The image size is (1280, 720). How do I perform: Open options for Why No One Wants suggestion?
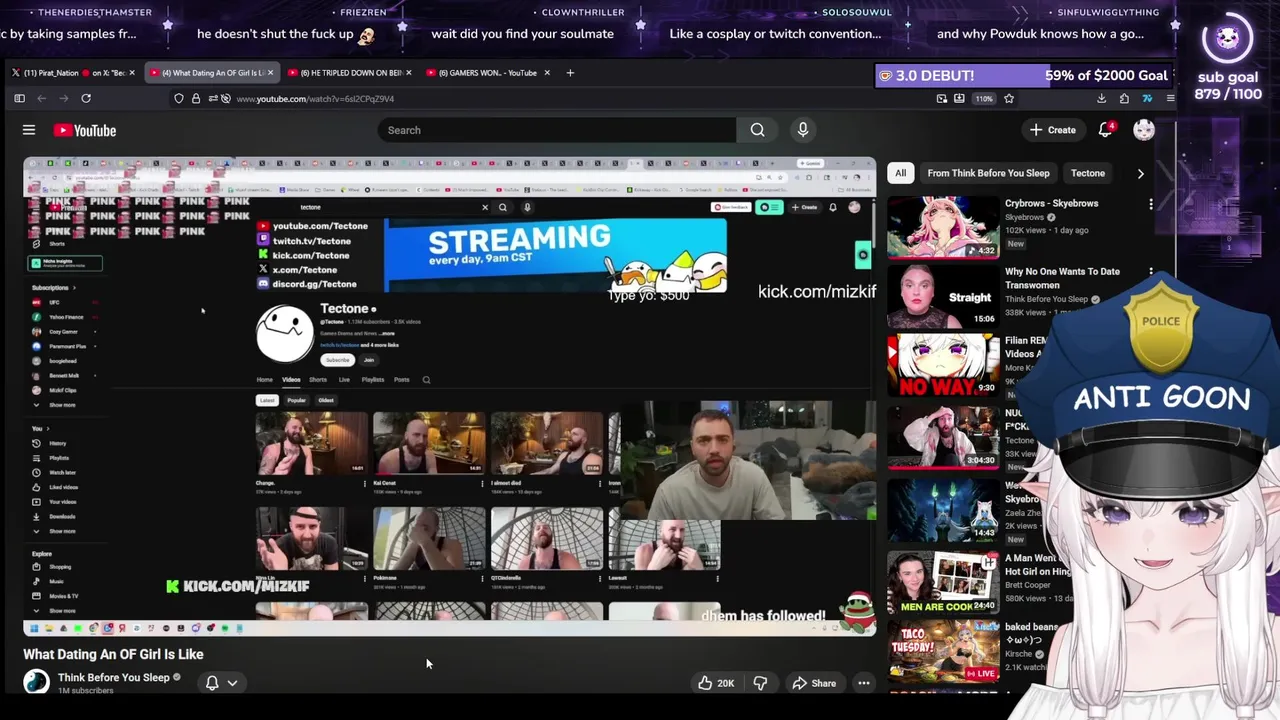1151,272
